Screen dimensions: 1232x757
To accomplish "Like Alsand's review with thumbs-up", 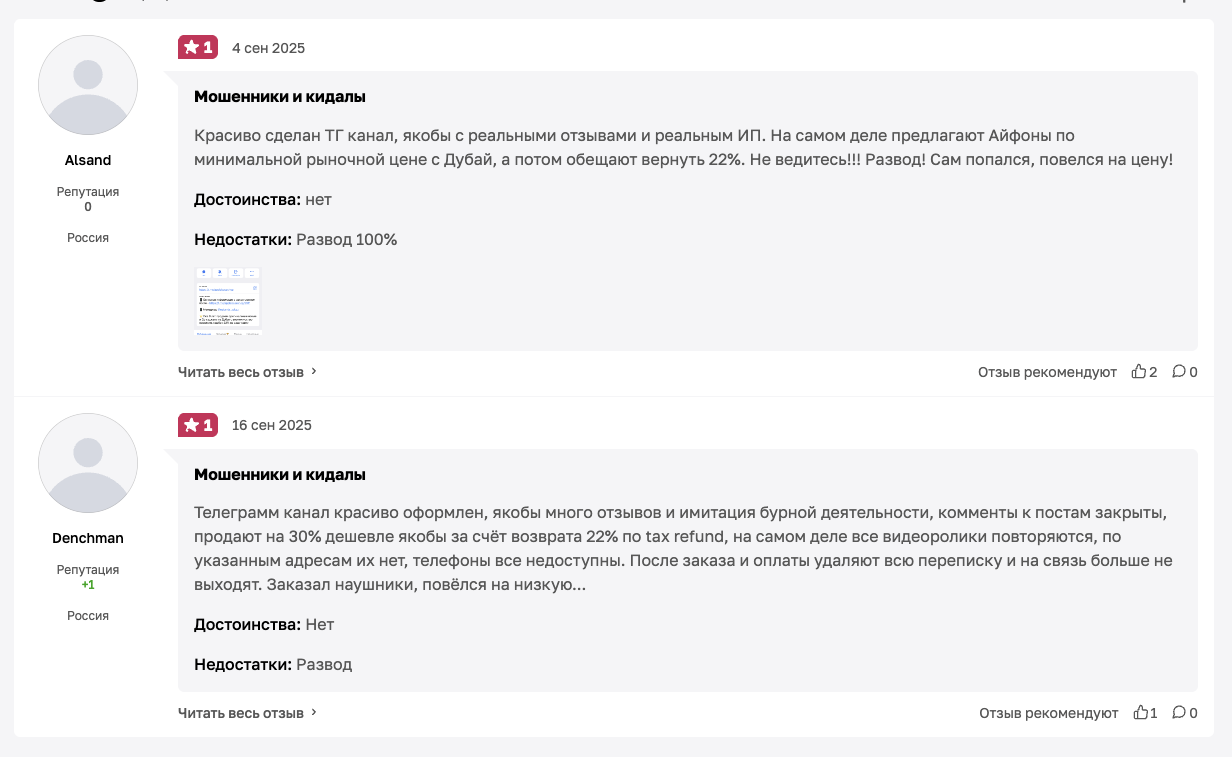I will click(x=1139, y=372).
